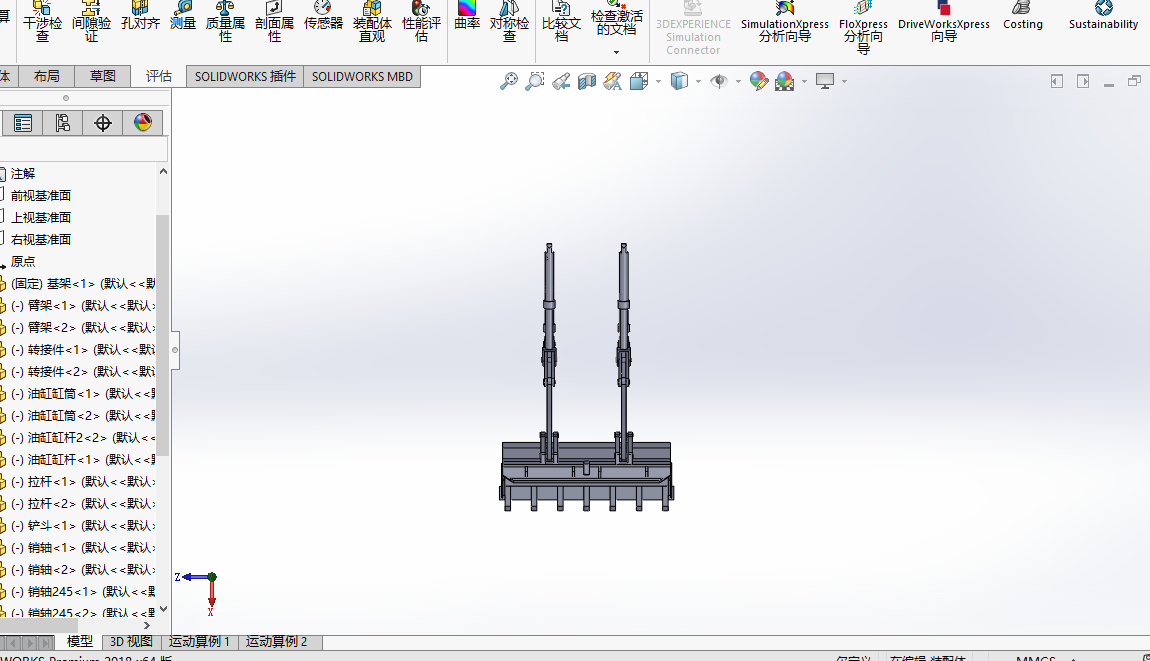Click the Zoom to Fit magnifier icon
This screenshot has width=1150, height=661.
click(508, 81)
